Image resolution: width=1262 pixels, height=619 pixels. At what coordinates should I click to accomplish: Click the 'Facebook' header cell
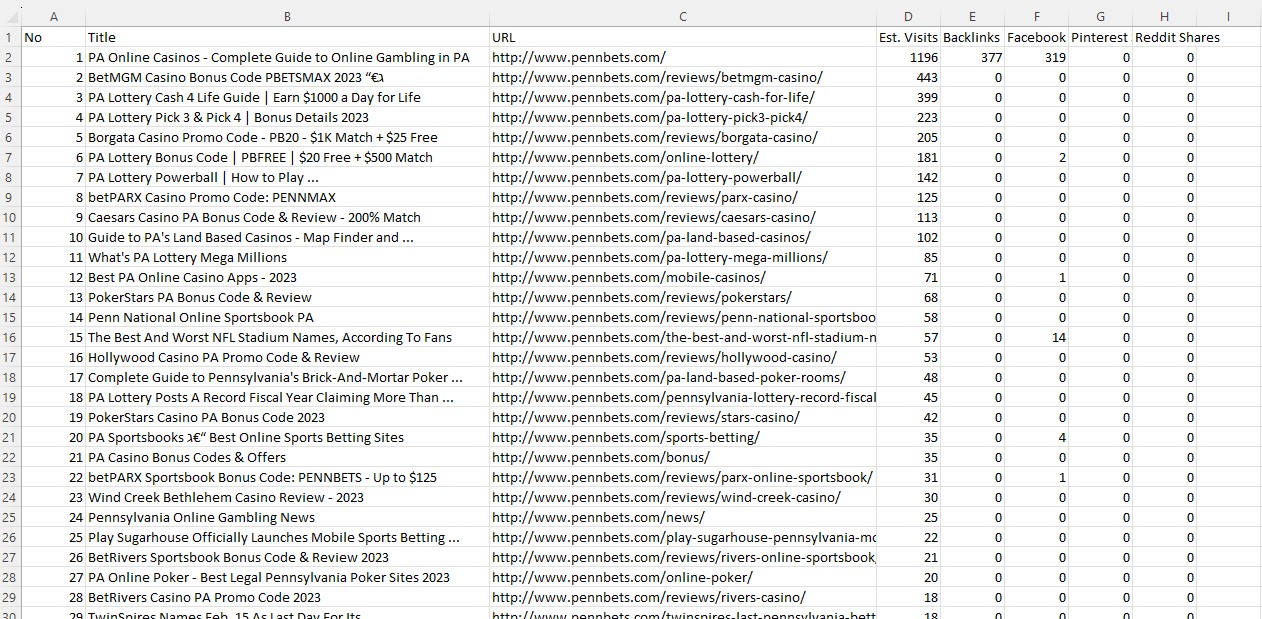1036,37
